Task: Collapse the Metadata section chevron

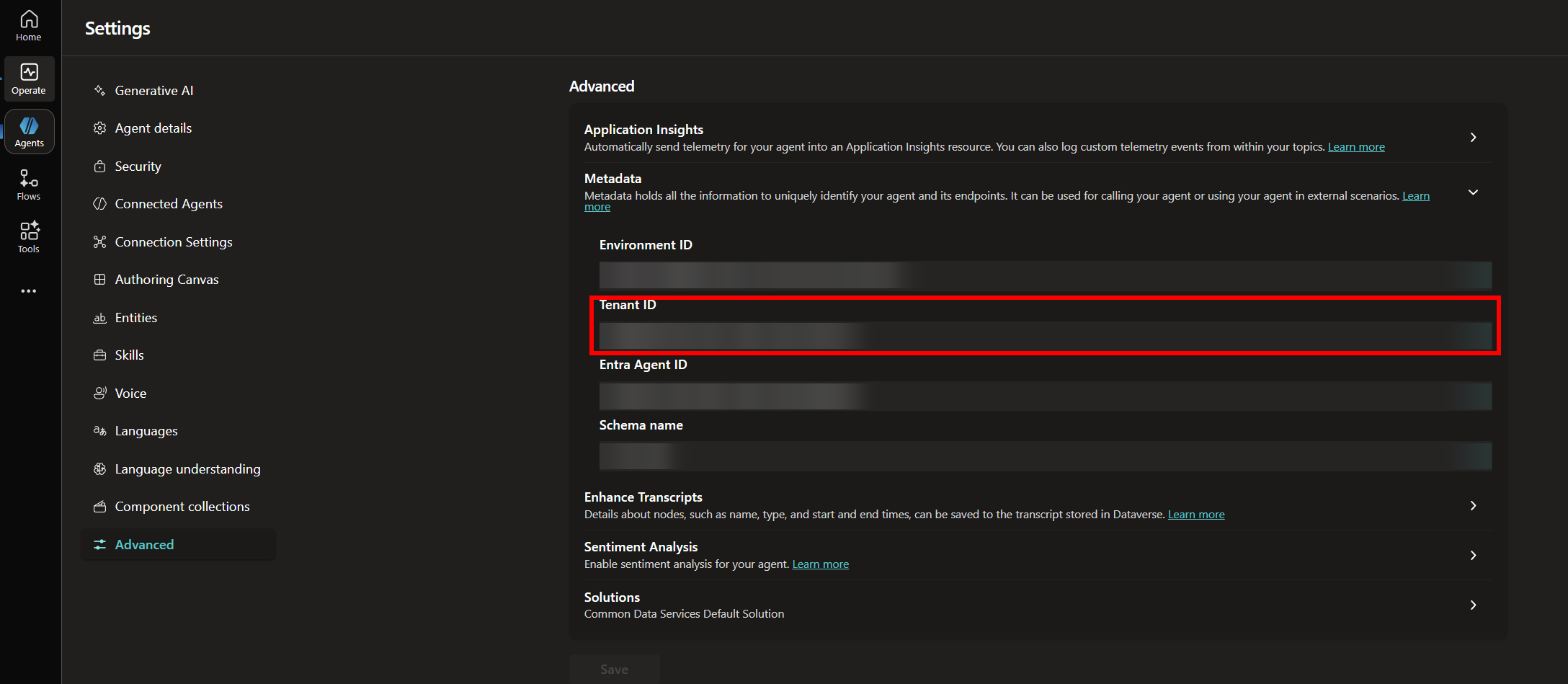Action: [x=1473, y=192]
